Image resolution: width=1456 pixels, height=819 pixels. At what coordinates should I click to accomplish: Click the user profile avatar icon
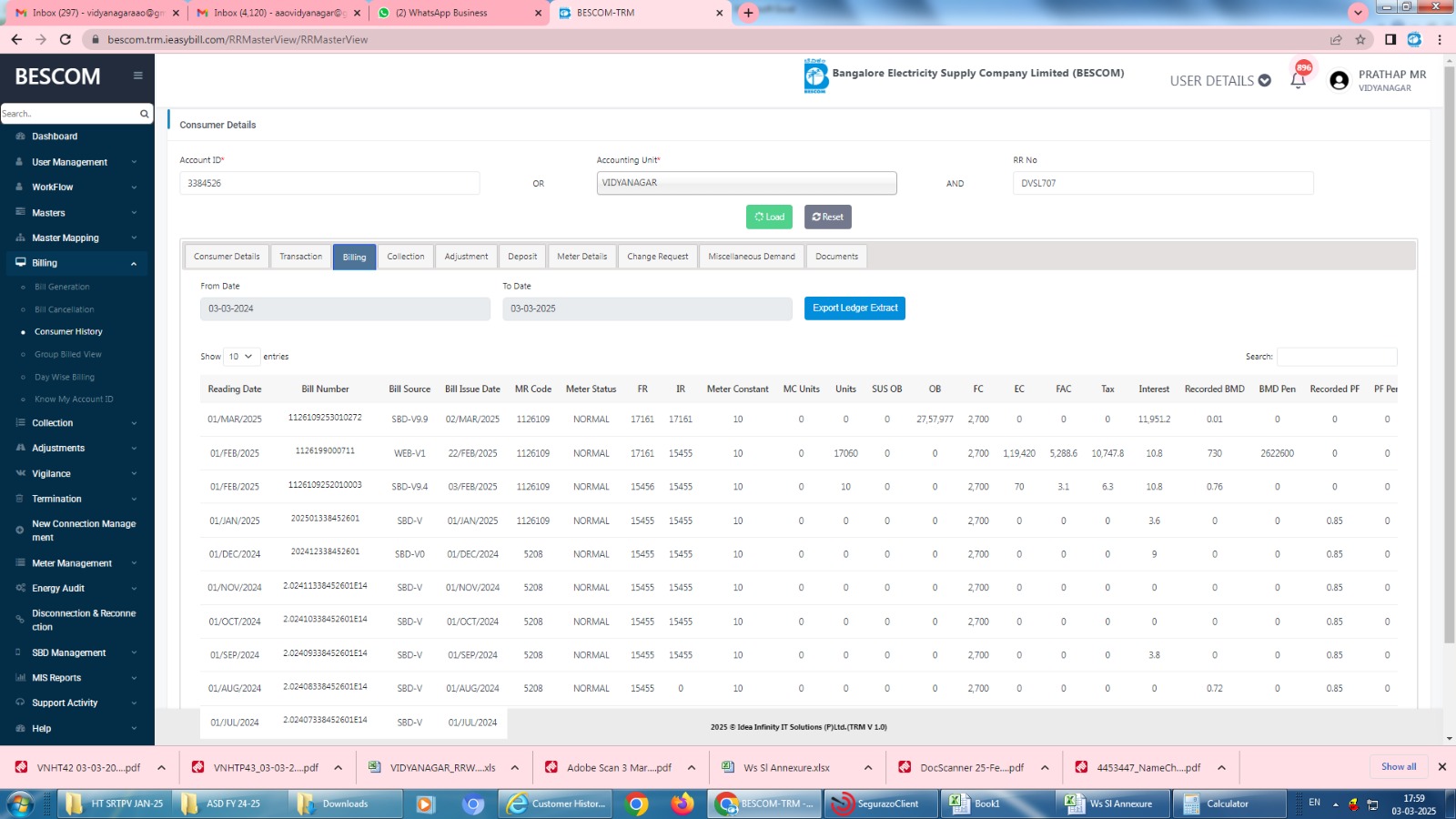[x=1339, y=81]
